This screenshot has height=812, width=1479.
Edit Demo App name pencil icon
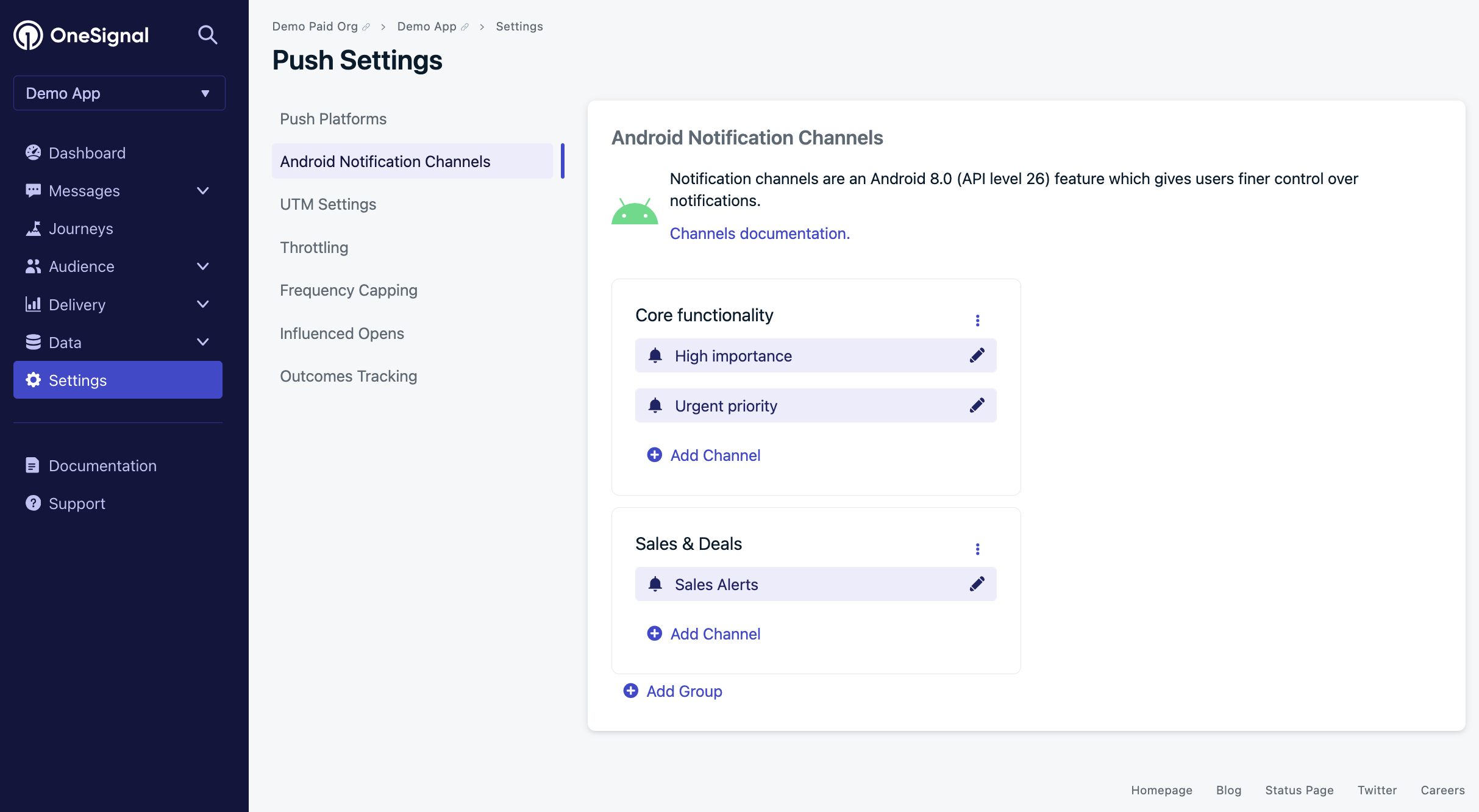pyautogui.click(x=465, y=27)
